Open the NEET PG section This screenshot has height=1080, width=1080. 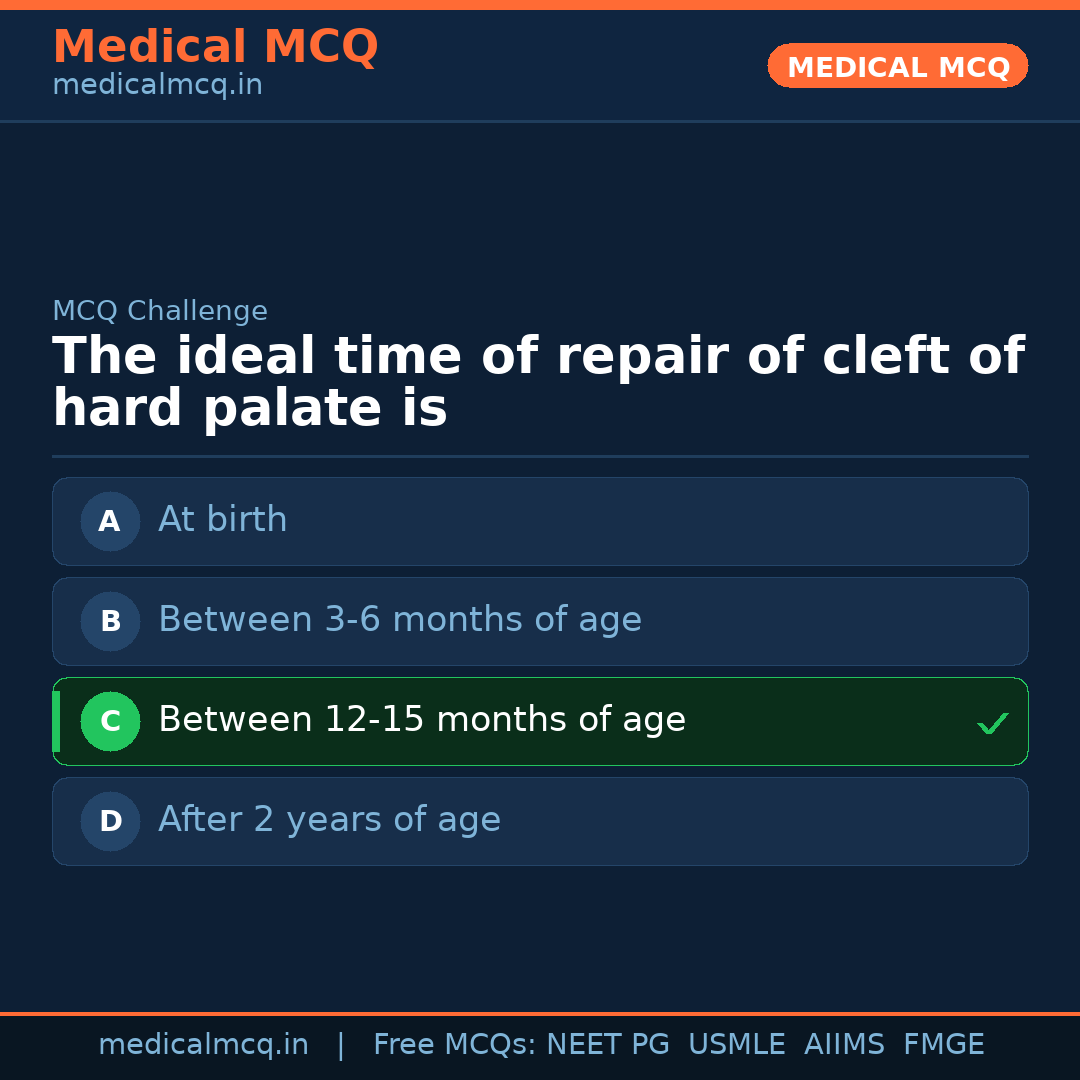coord(607,1043)
